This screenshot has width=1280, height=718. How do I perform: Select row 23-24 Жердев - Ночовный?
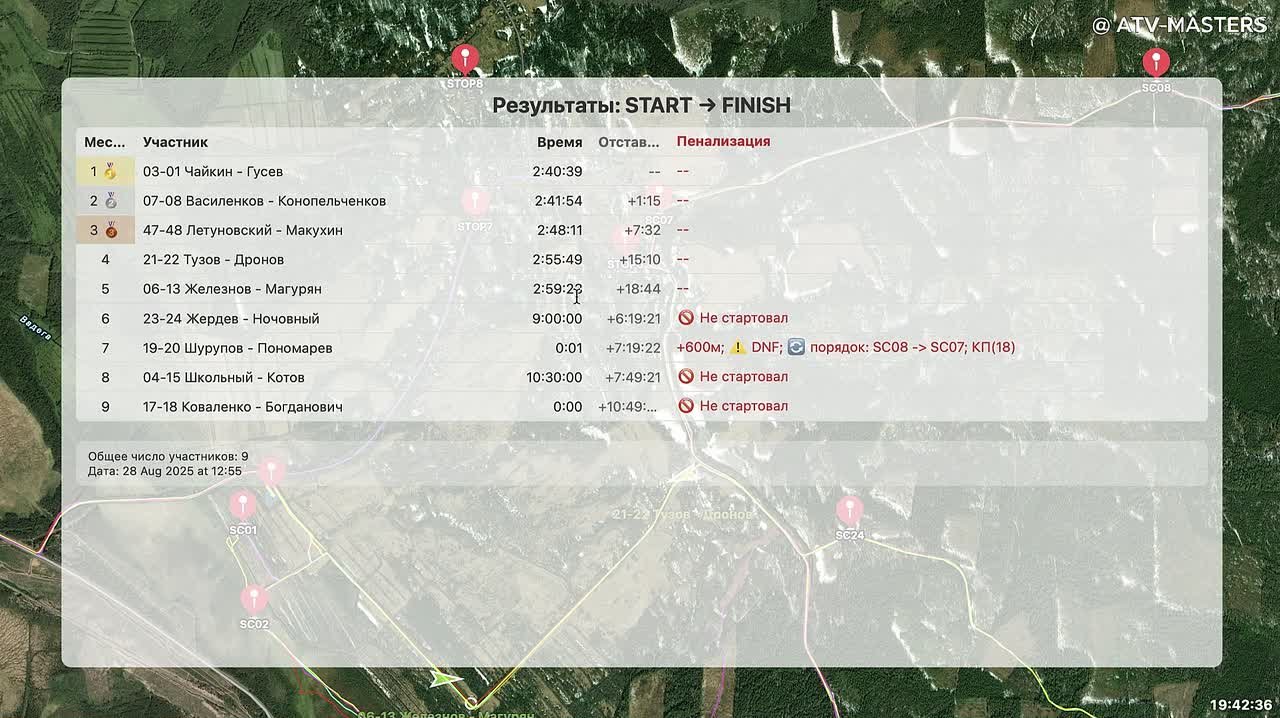coord(642,318)
